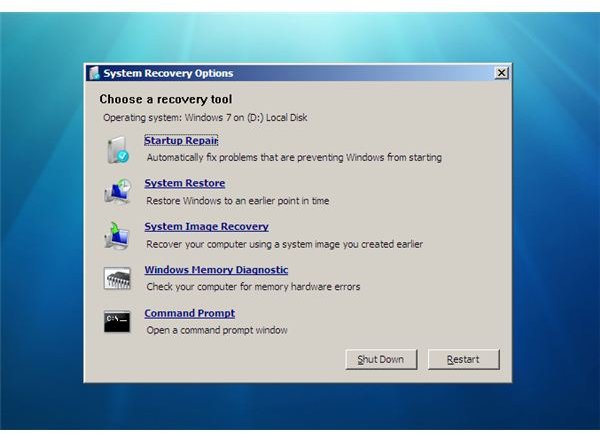Screen dimensions: 600x434
Task: Click the memory chip Diagnostic icon
Action: (117, 278)
